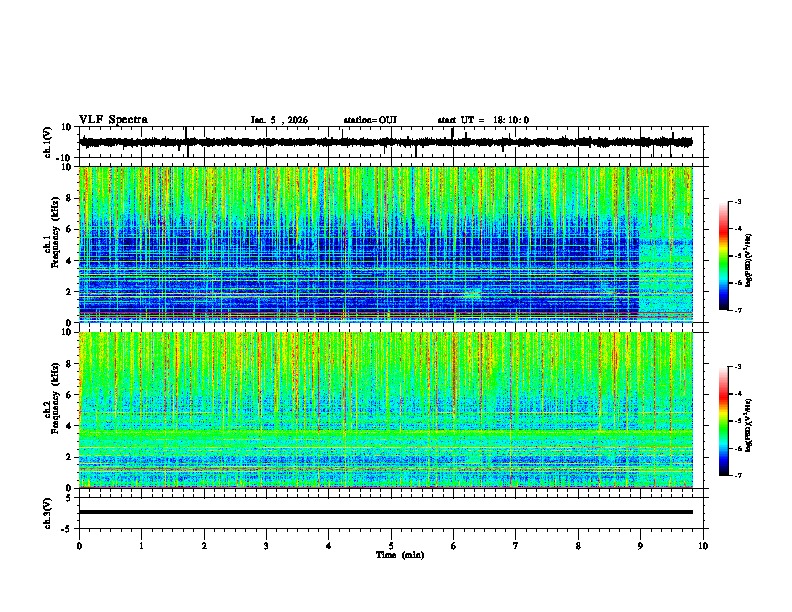Click the "3" tick on the time axis
792x612 pixels.
click(266, 546)
